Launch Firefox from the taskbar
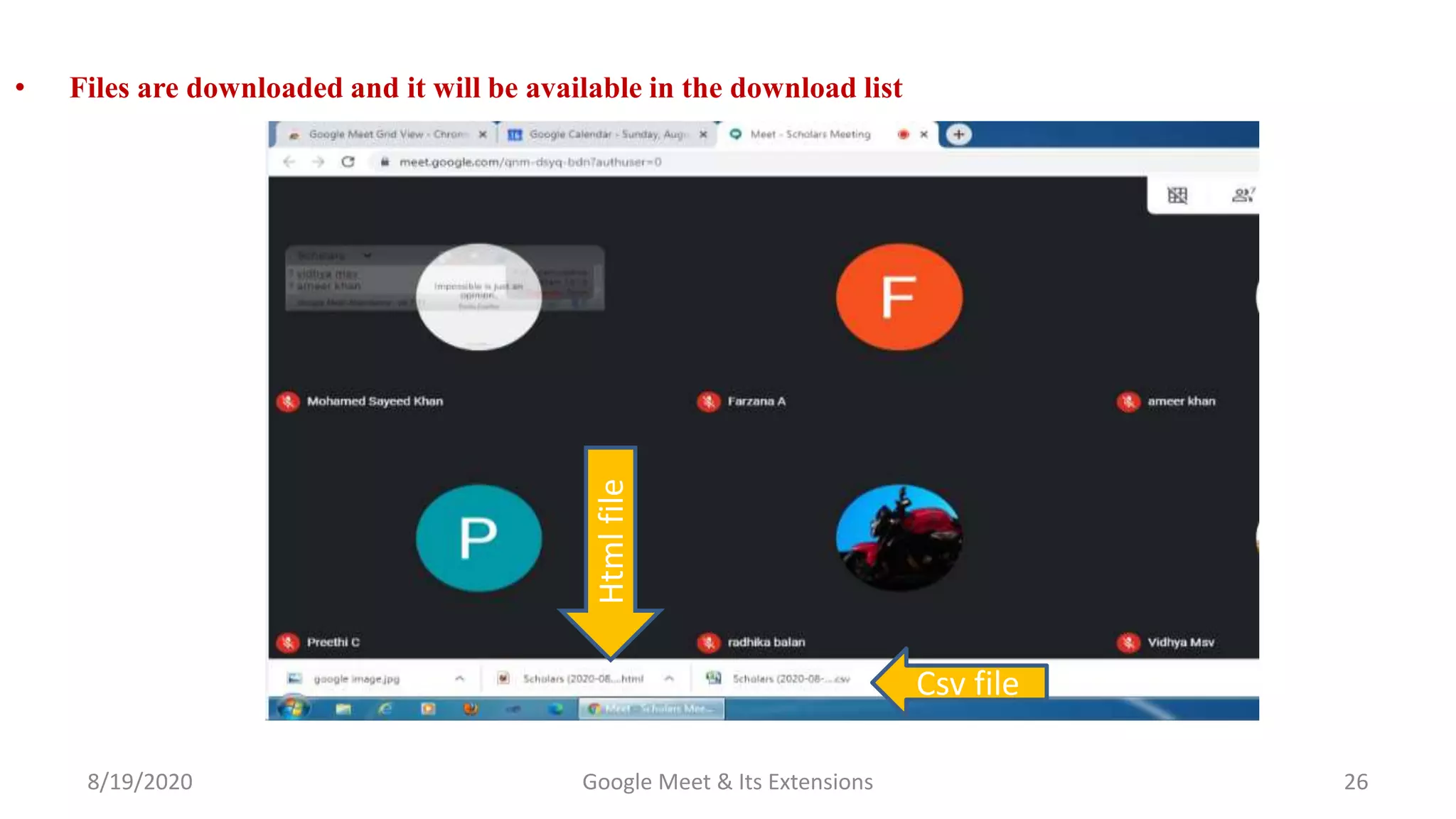The image size is (1456, 819). click(x=471, y=709)
